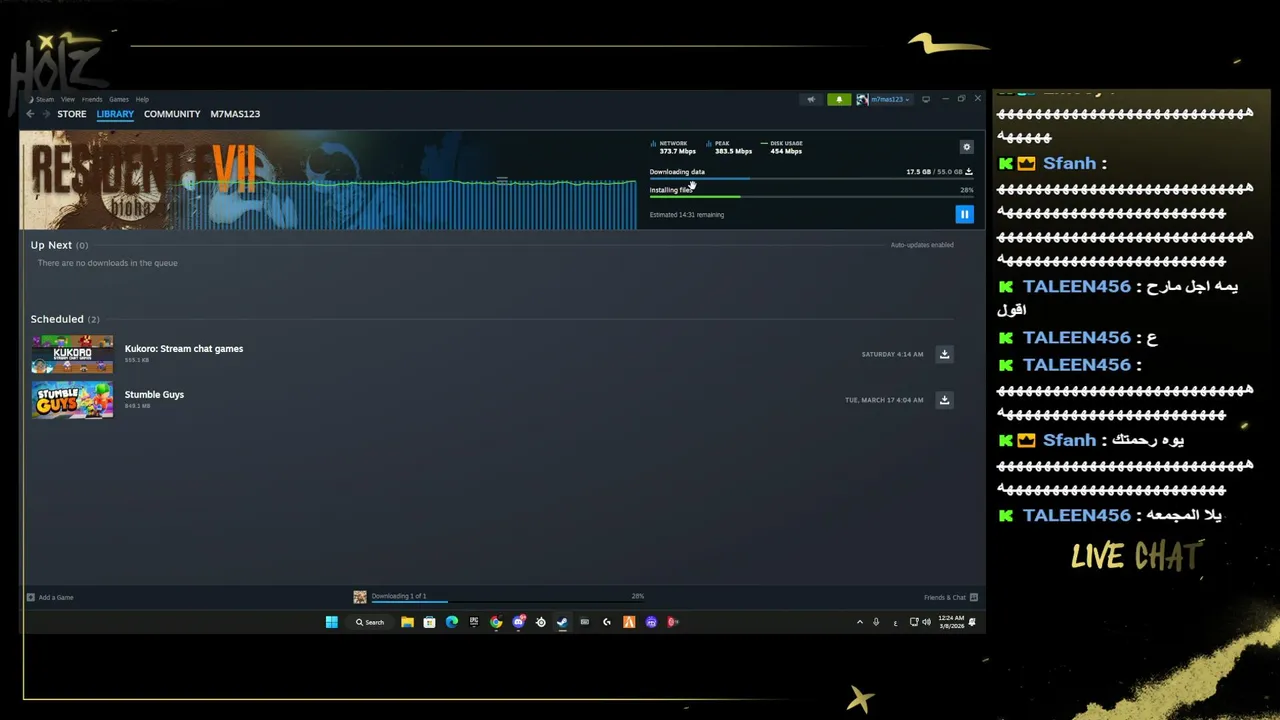
Task: Open notifications green bell icon
Action: coord(839,99)
